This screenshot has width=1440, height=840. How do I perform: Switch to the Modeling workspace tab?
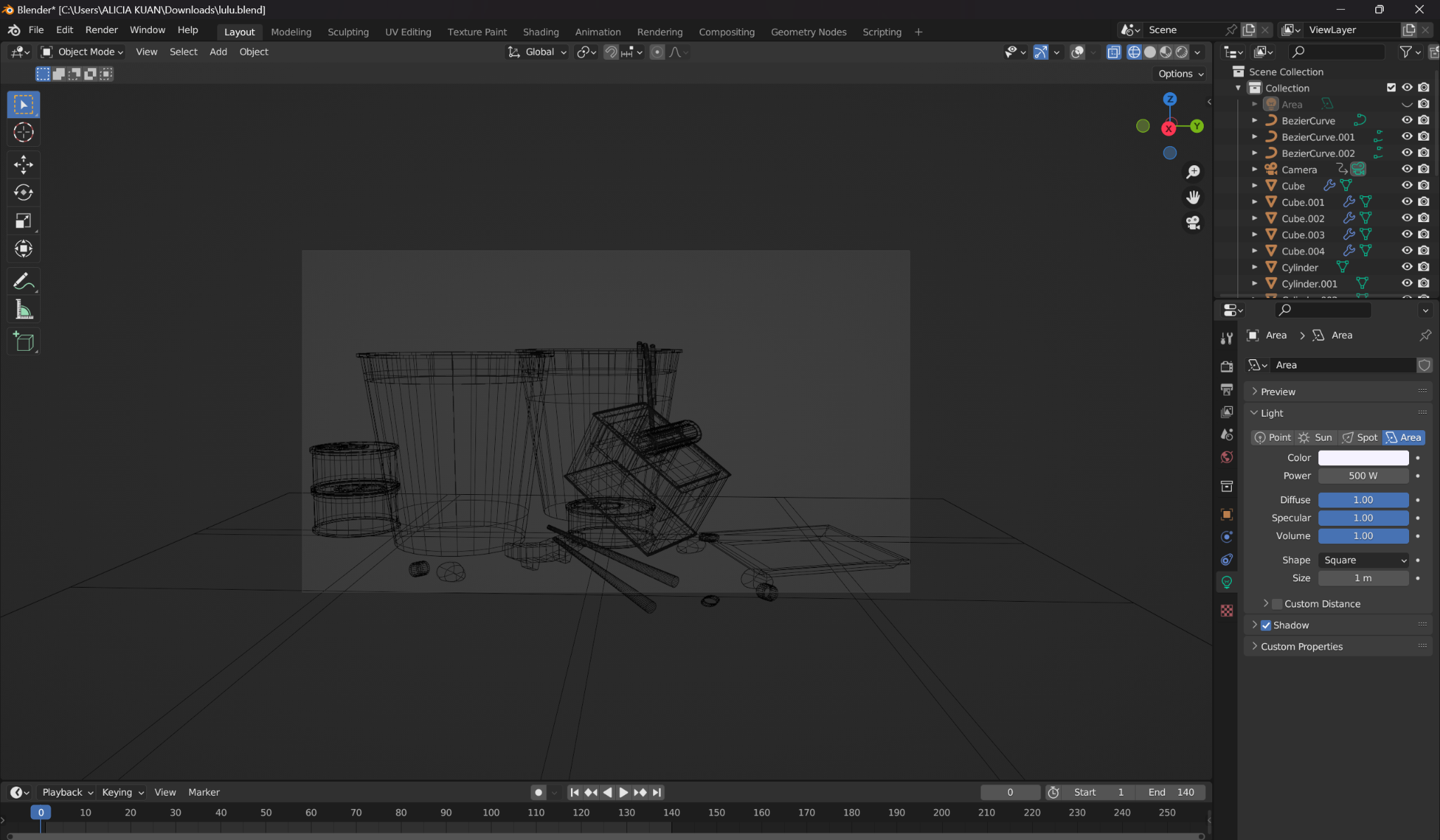(x=291, y=32)
